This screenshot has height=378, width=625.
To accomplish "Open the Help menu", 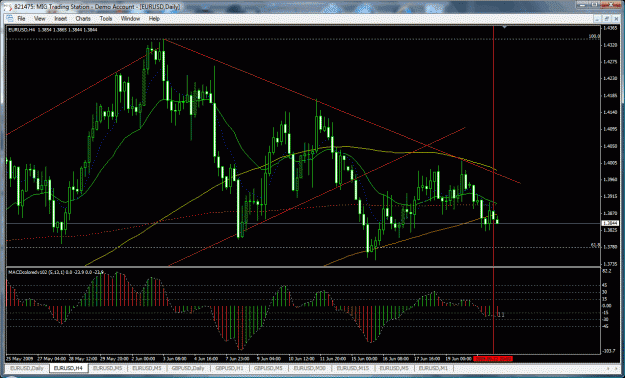I will pos(154,19).
